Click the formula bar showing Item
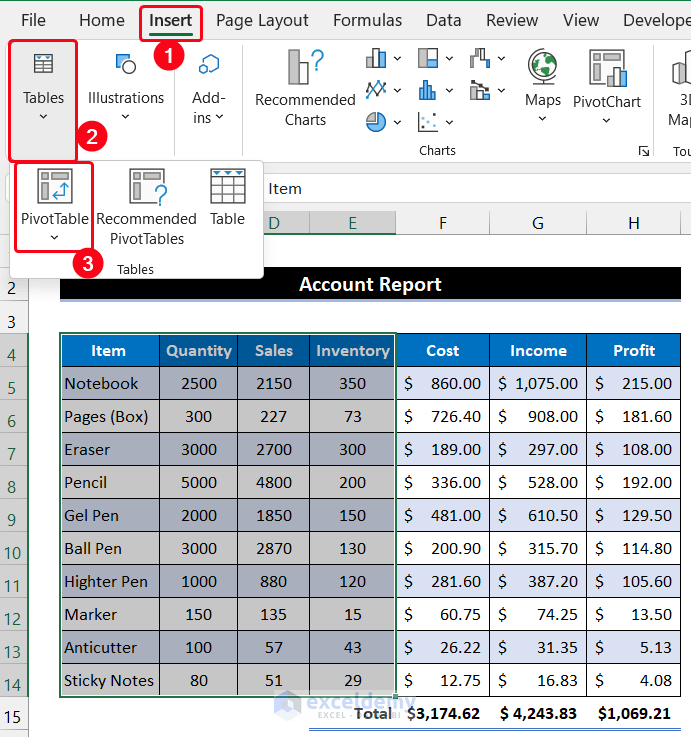The image size is (691, 737). 475,188
